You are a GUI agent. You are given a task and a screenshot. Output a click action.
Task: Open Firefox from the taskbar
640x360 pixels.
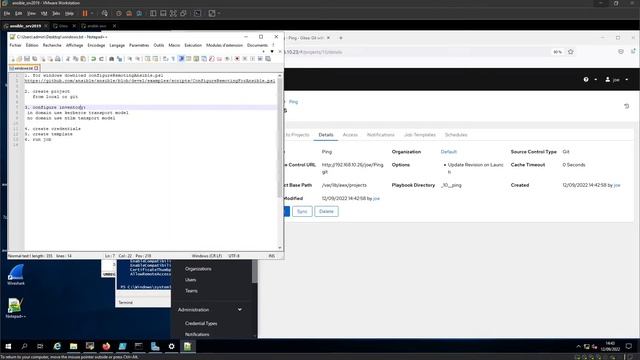pos(106,346)
